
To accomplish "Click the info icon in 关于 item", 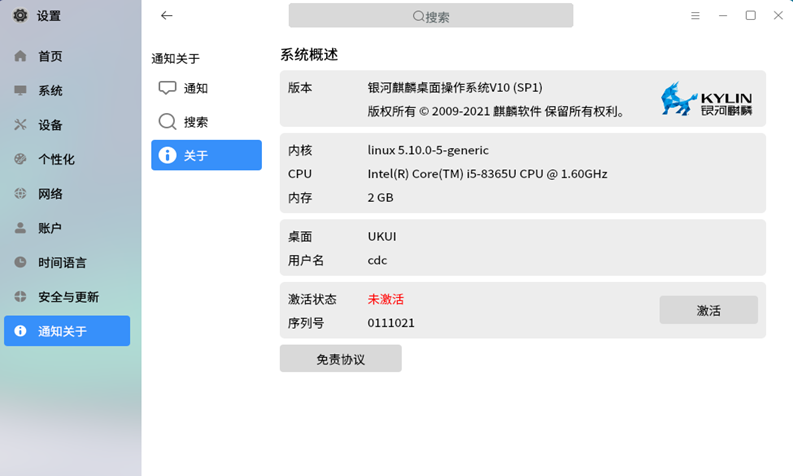I will point(167,155).
